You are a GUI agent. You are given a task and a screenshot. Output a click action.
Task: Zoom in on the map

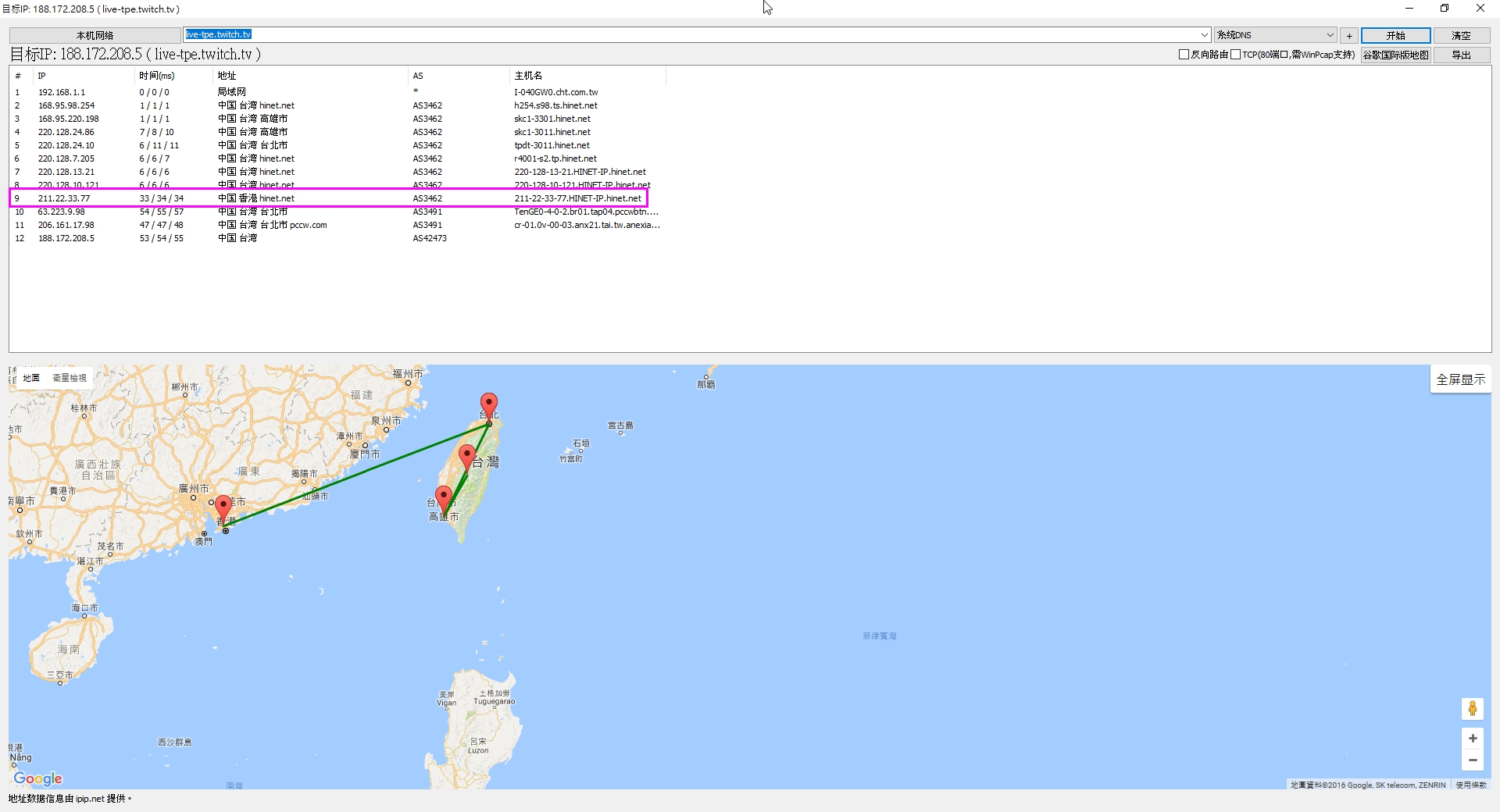tap(1473, 739)
